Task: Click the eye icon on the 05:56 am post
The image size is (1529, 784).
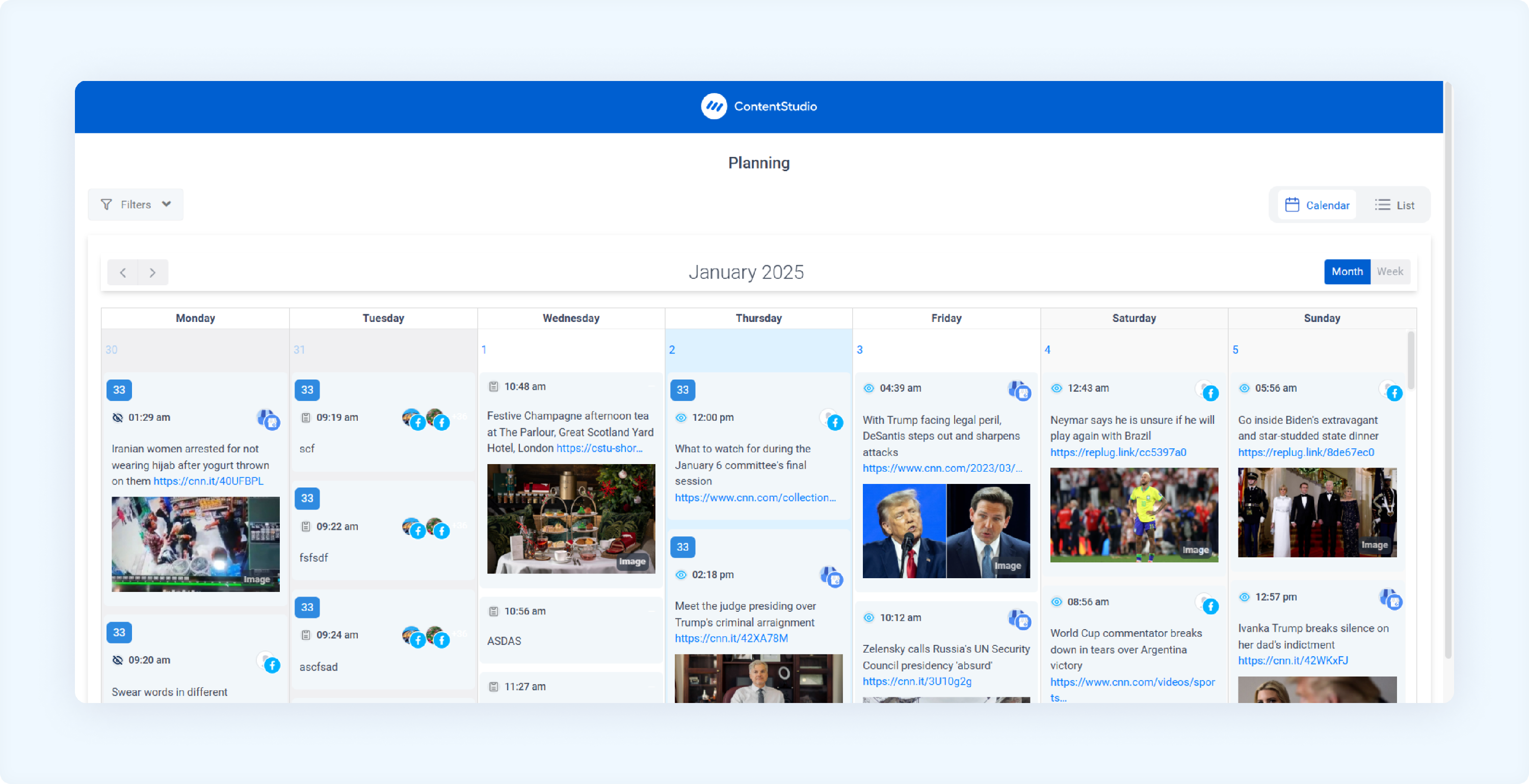Action: point(1244,388)
